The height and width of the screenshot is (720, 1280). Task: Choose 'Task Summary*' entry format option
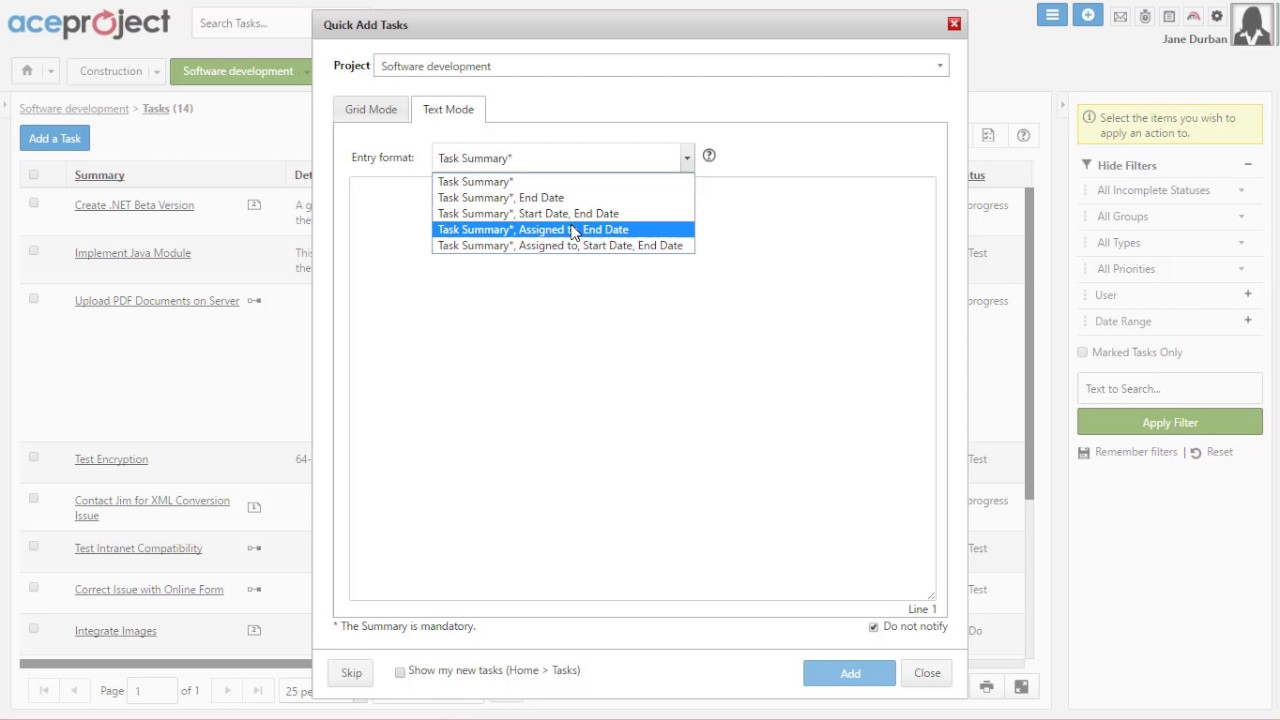tap(563, 181)
